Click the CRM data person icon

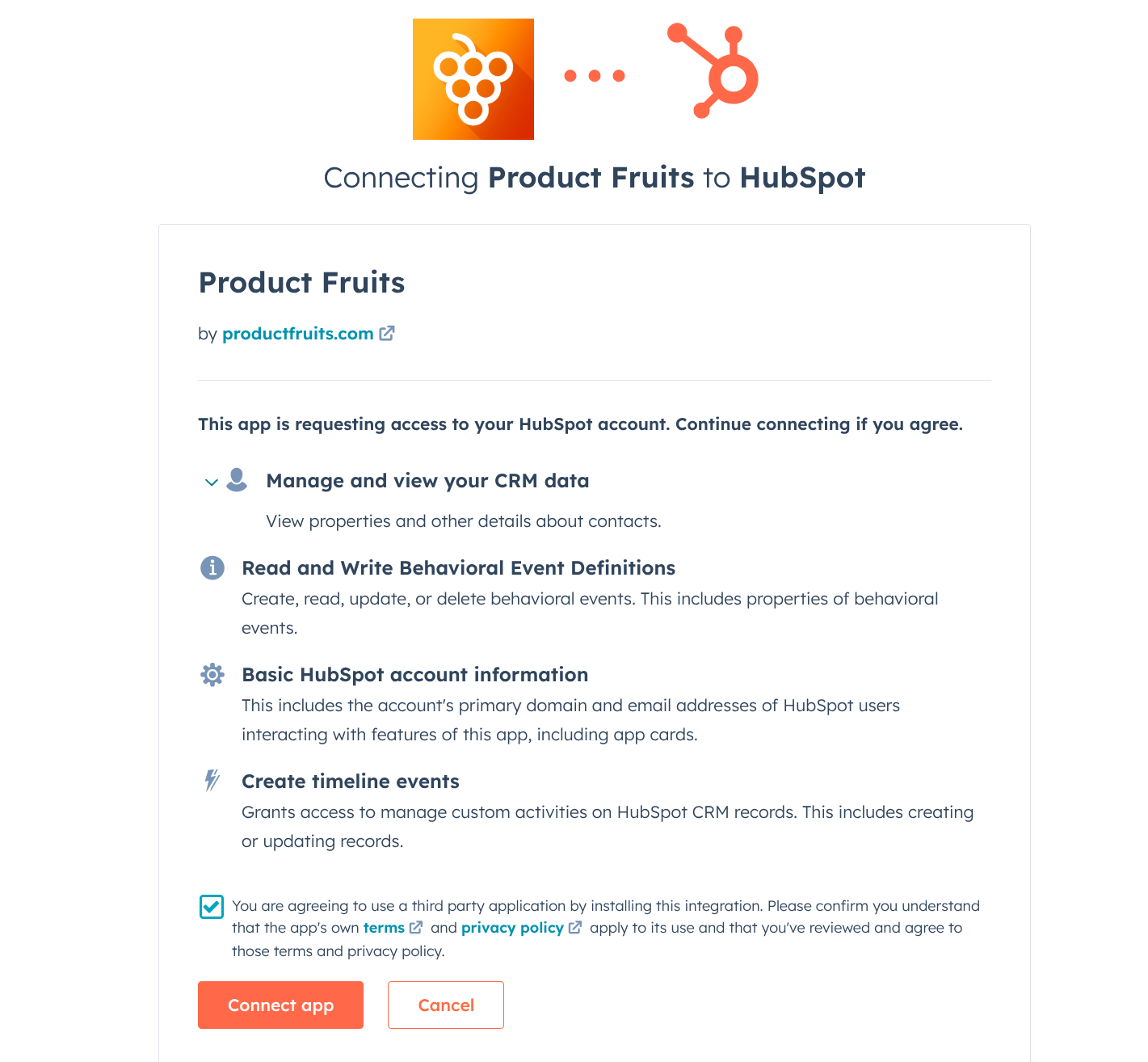pos(237,479)
